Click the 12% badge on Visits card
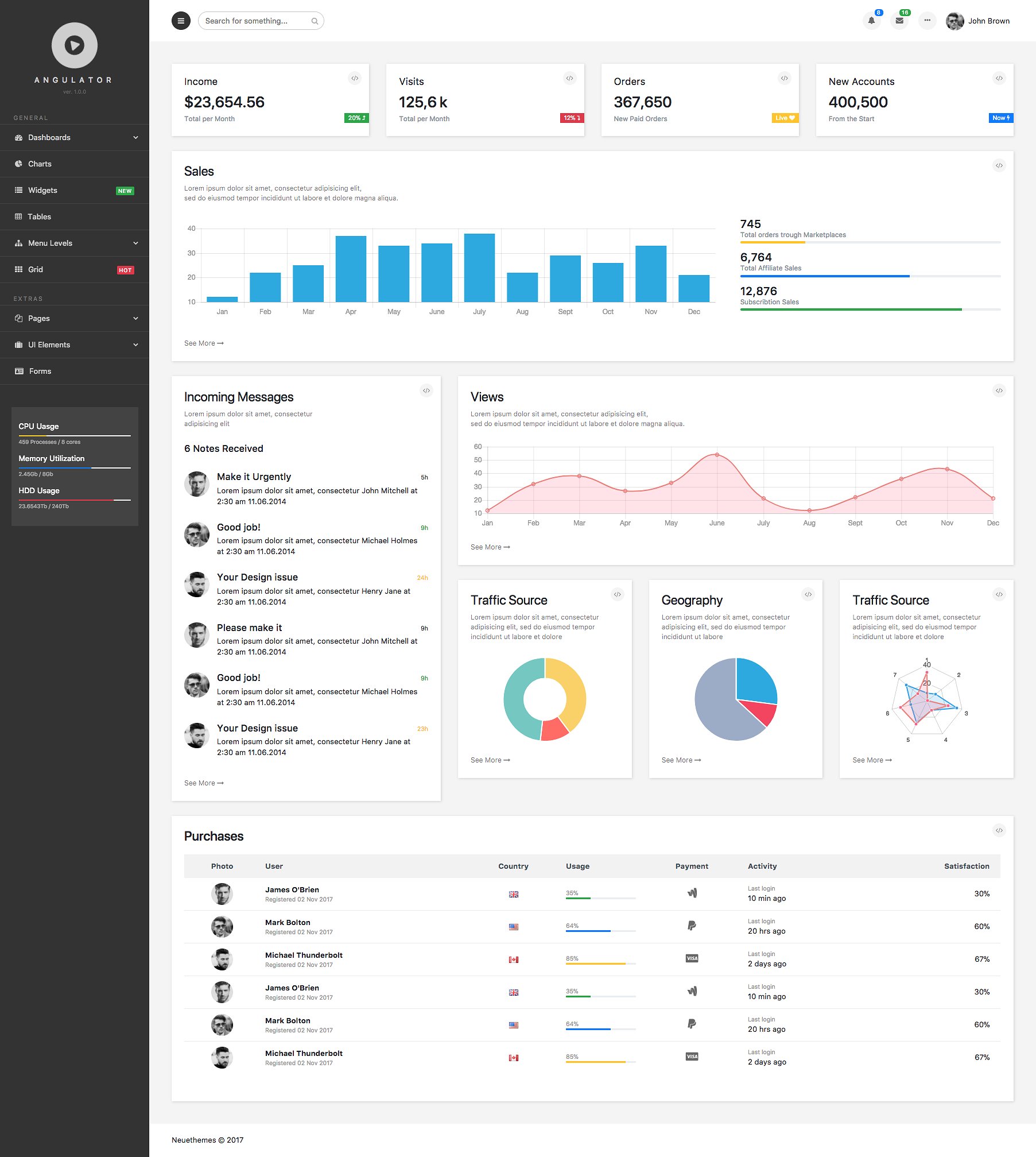Viewport: 1036px width, 1157px height. [x=572, y=118]
